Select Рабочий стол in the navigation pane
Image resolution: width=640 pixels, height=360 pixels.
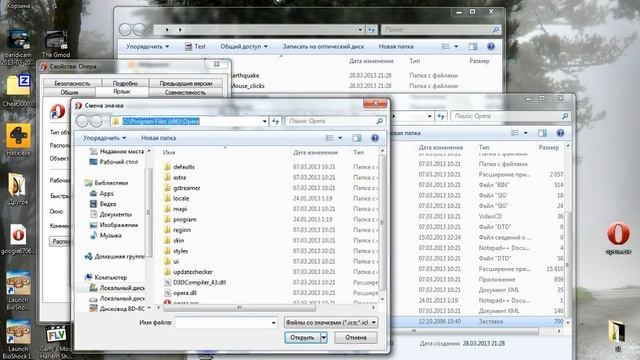point(113,162)
